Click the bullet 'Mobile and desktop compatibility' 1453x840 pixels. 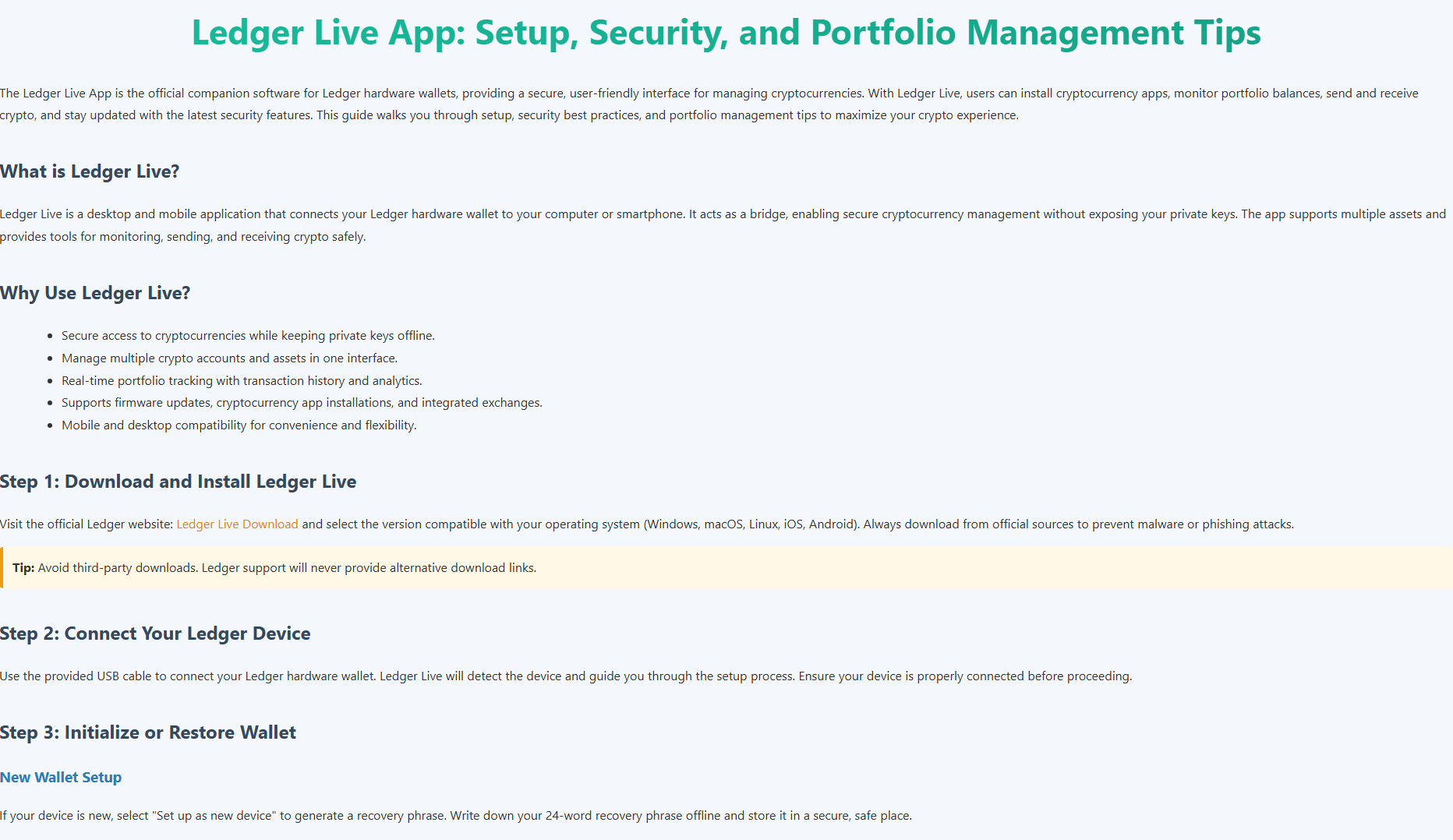(239, 425)
